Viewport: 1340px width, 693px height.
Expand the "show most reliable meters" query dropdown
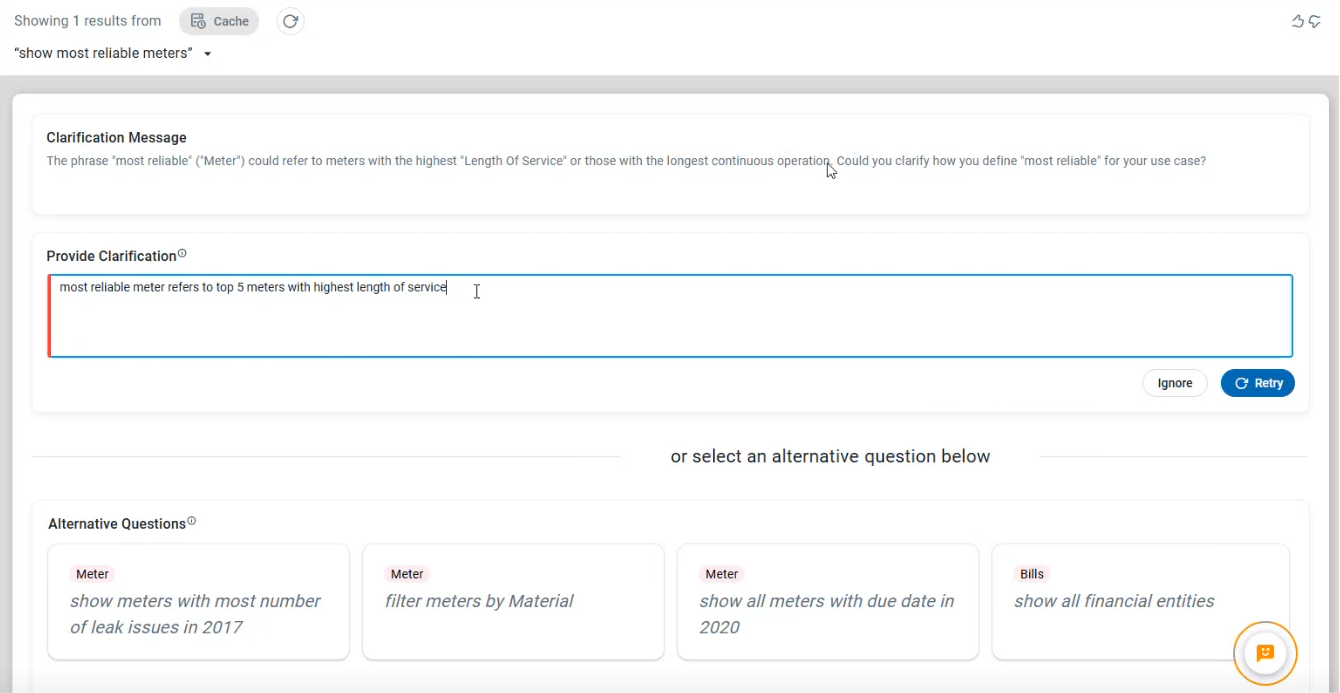coord(208,54)
